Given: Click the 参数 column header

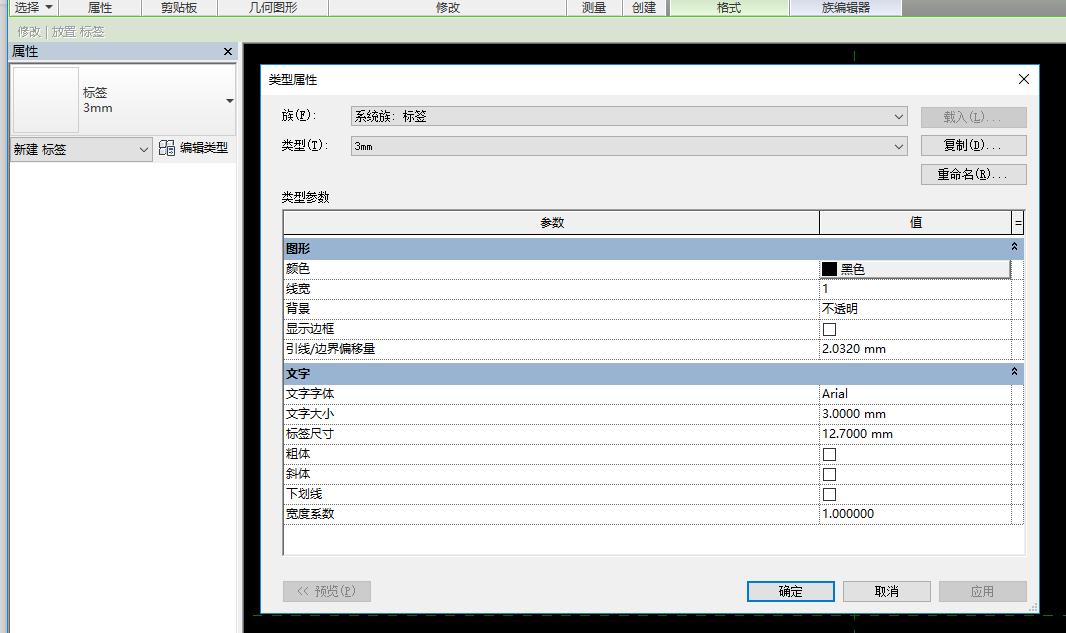Looking at the screenshot, I should click(x=551, y=222).
